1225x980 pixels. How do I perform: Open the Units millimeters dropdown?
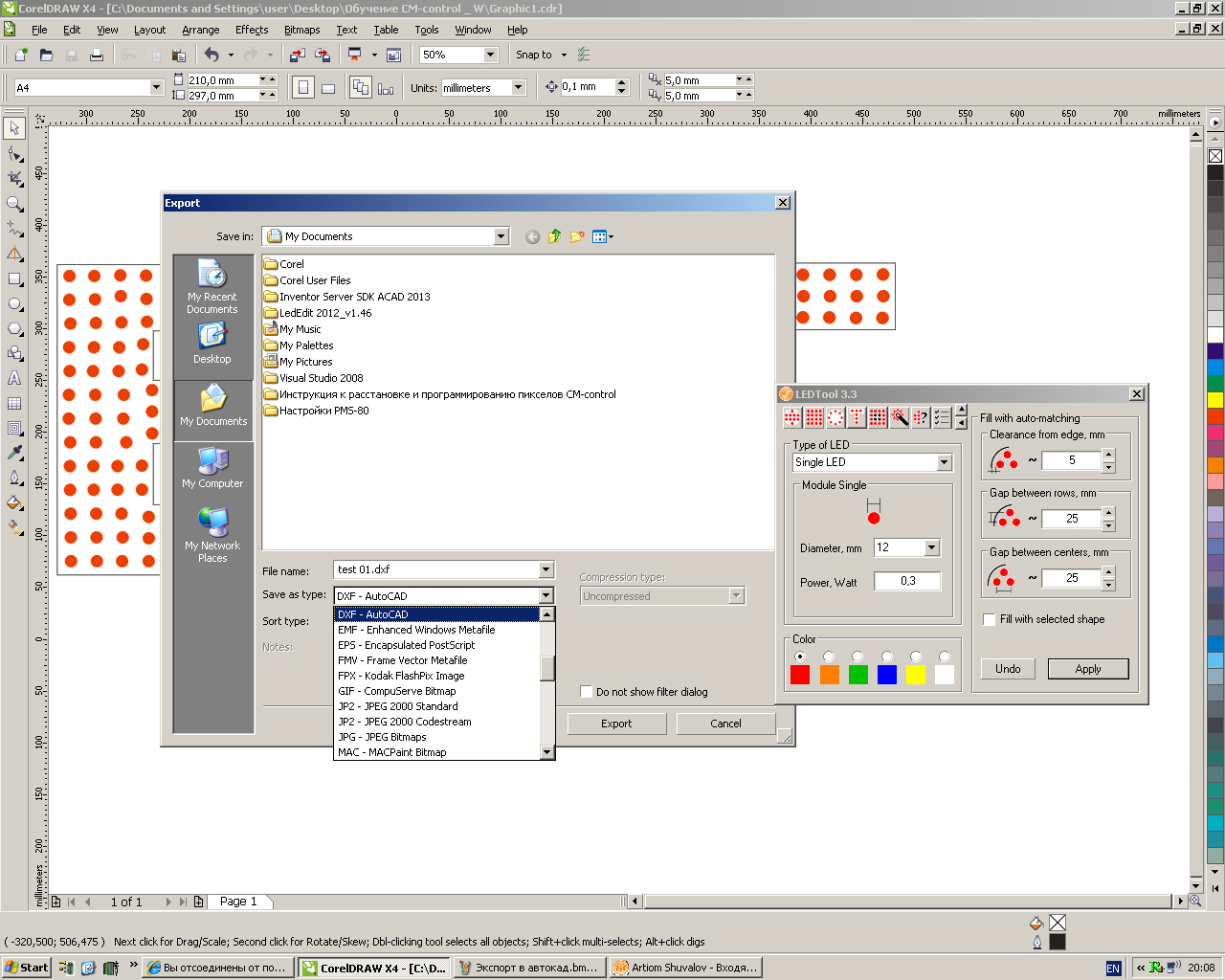point(518,88)
